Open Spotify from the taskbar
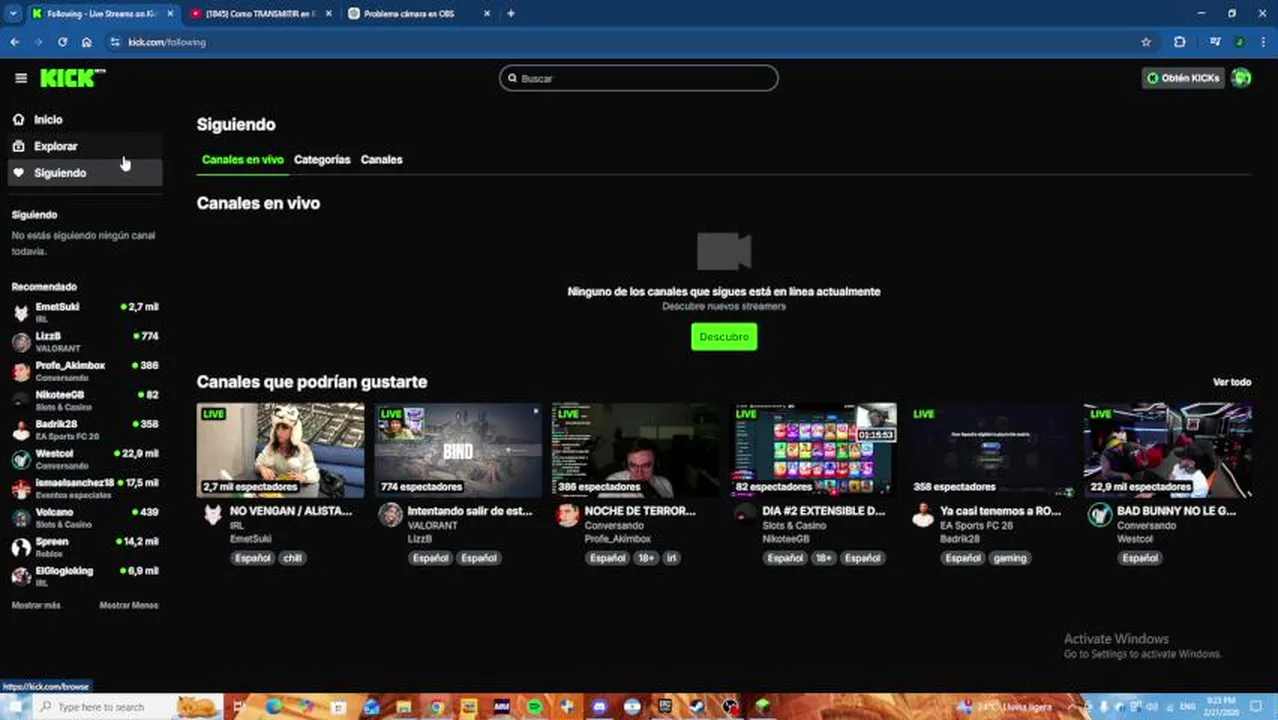This screenshot has width=1278, height=720. tap(535, 707)
